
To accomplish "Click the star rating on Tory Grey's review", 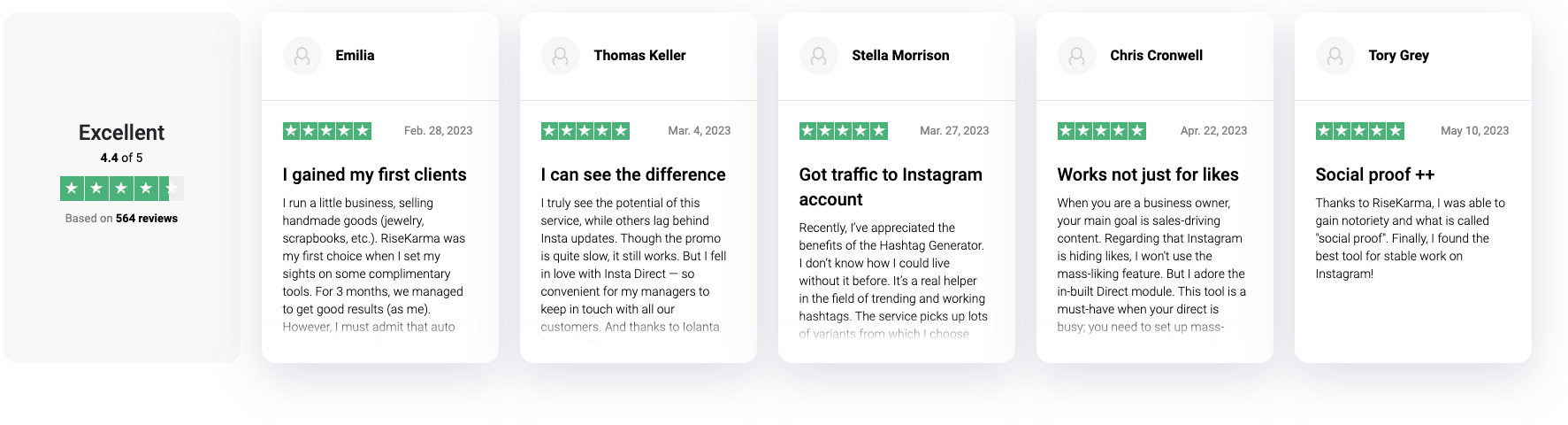I will point(1359,131).
